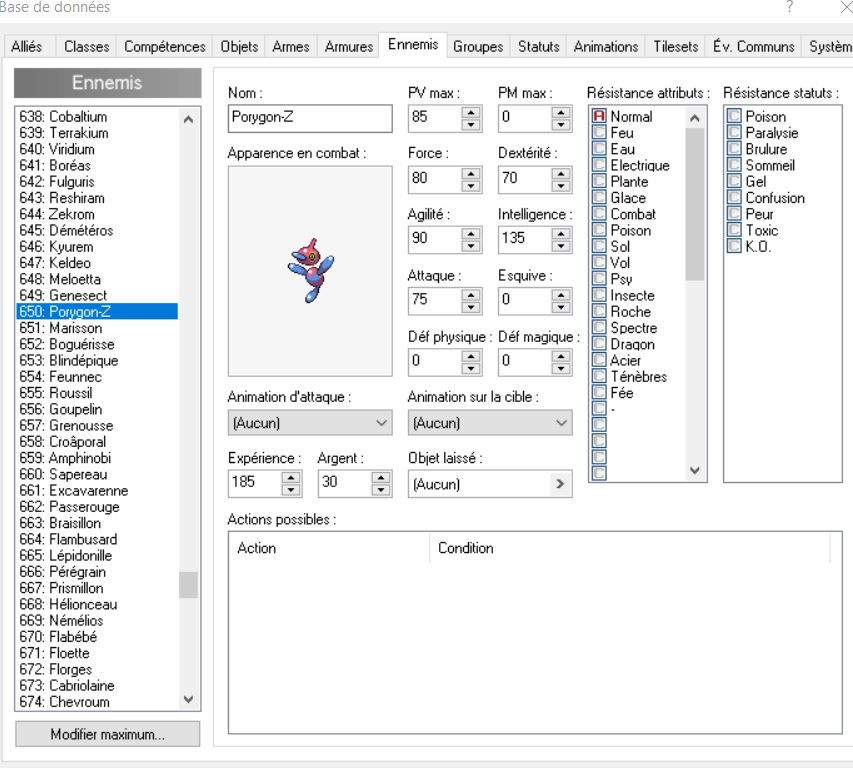Increase Déf magique value
The height and width of the screenshot is (768, 853).
[561, 356]
